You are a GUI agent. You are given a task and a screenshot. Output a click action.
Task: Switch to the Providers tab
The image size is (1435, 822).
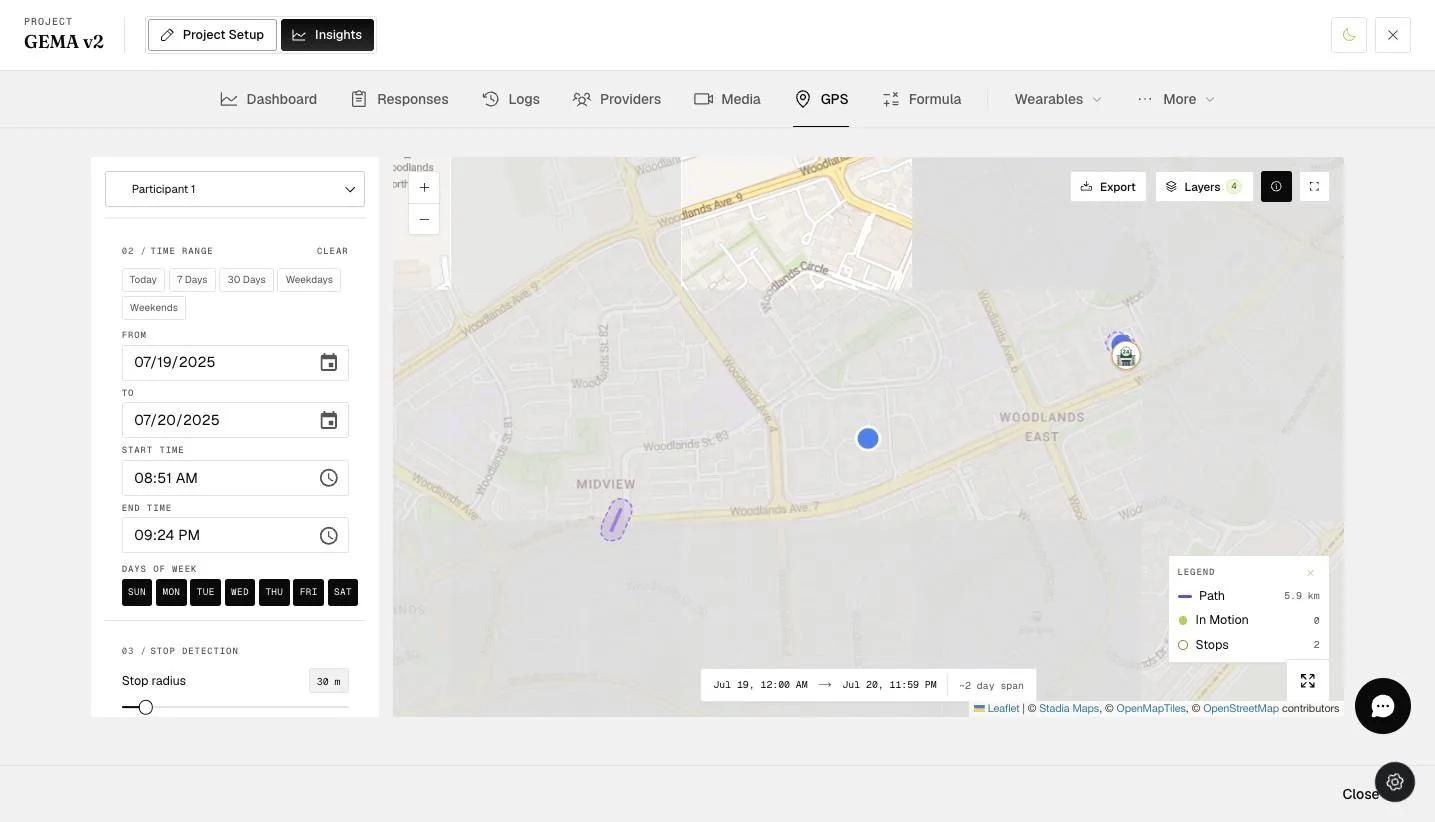617,99
